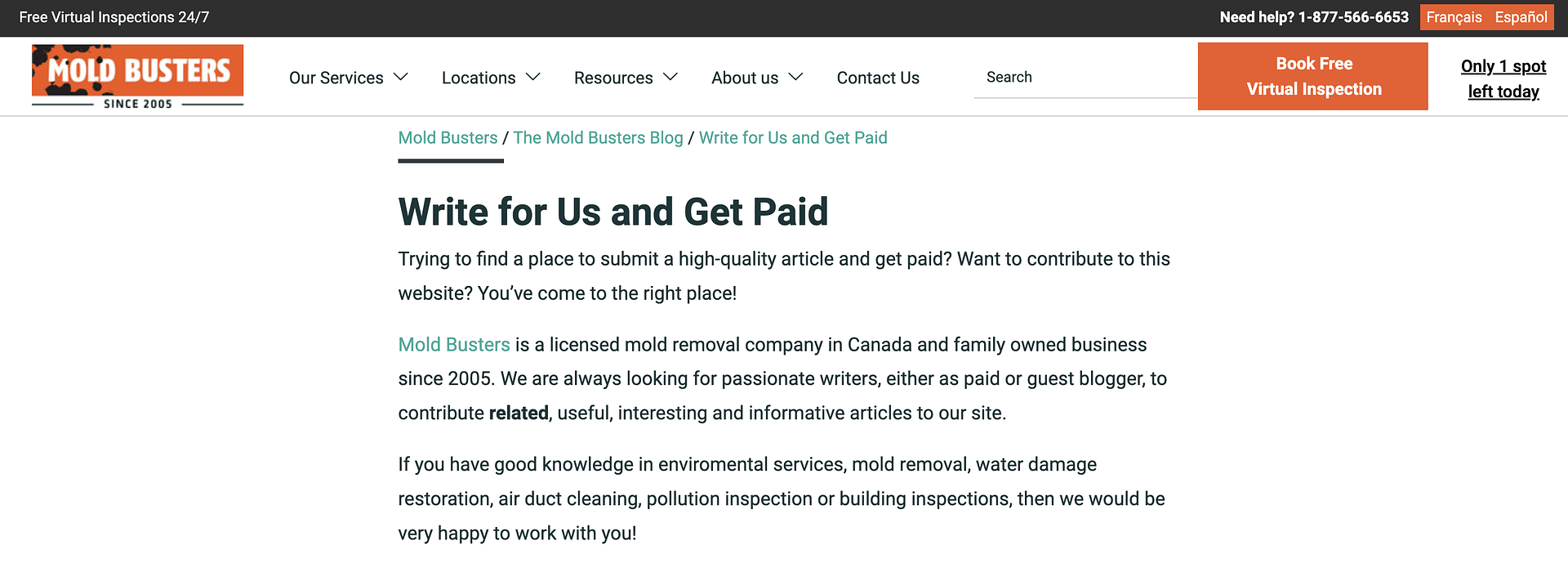Click the Write for Us page heading
This screenshot has height=572, width=1568.
613,212
